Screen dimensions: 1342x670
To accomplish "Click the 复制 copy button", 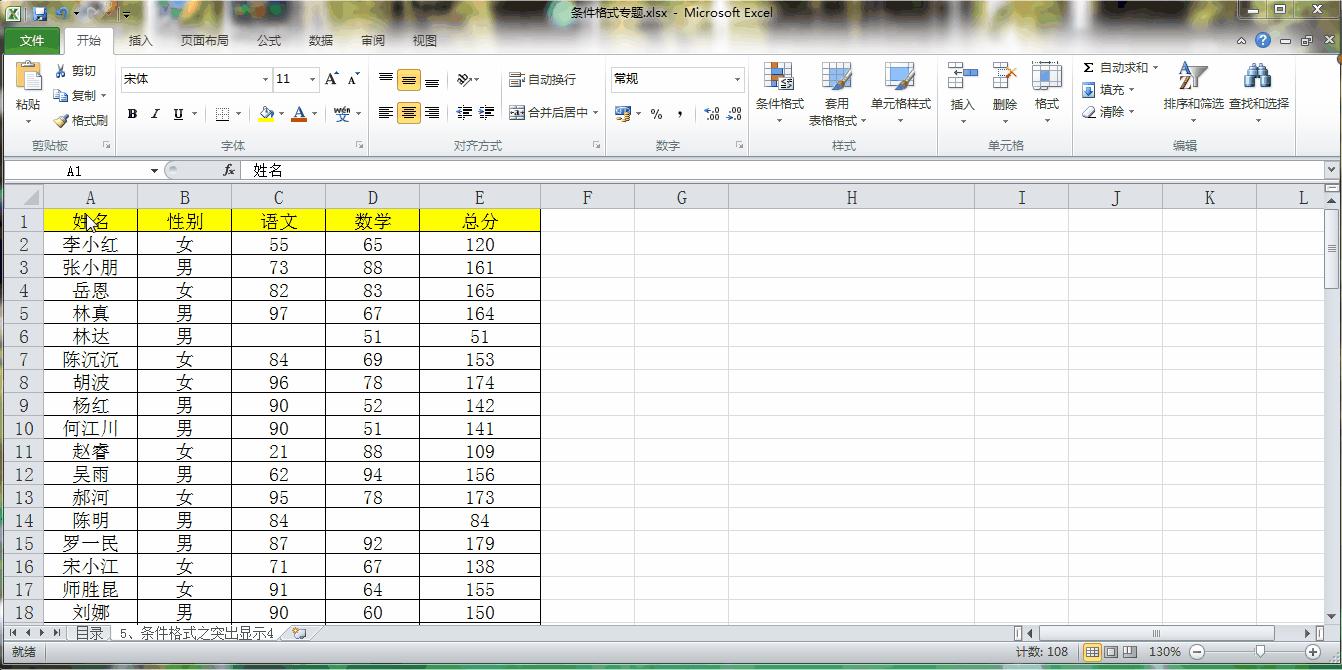I will [75, 96].
